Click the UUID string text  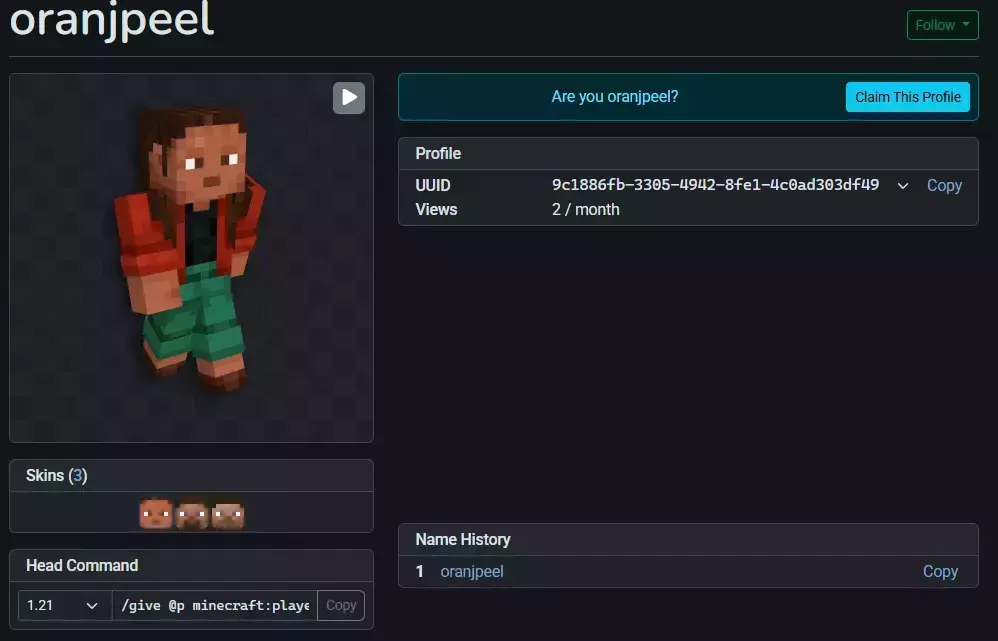(x=715, y=185)
